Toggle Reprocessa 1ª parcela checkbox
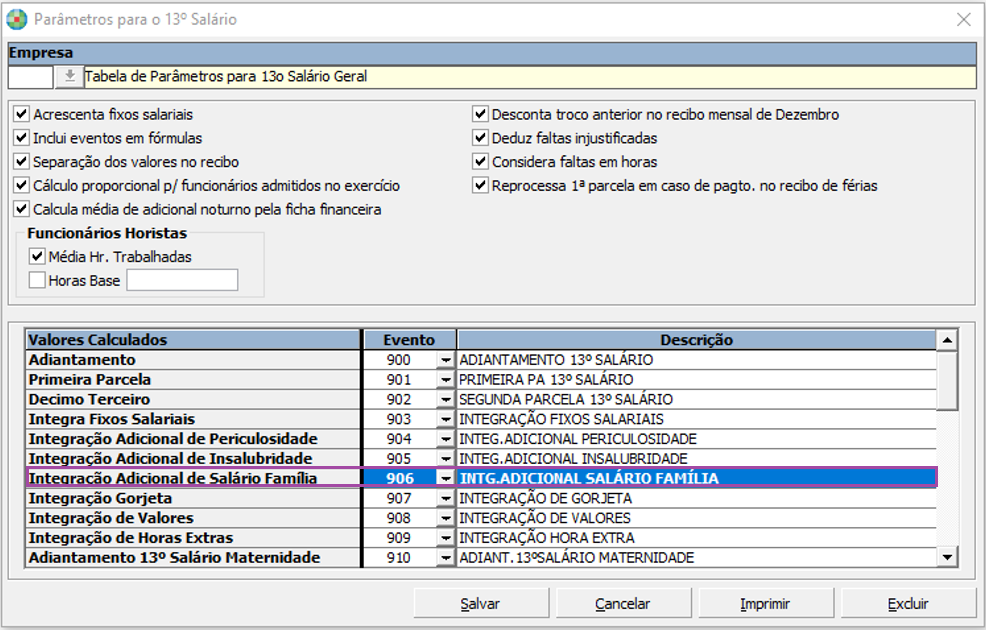 (480, 186)
